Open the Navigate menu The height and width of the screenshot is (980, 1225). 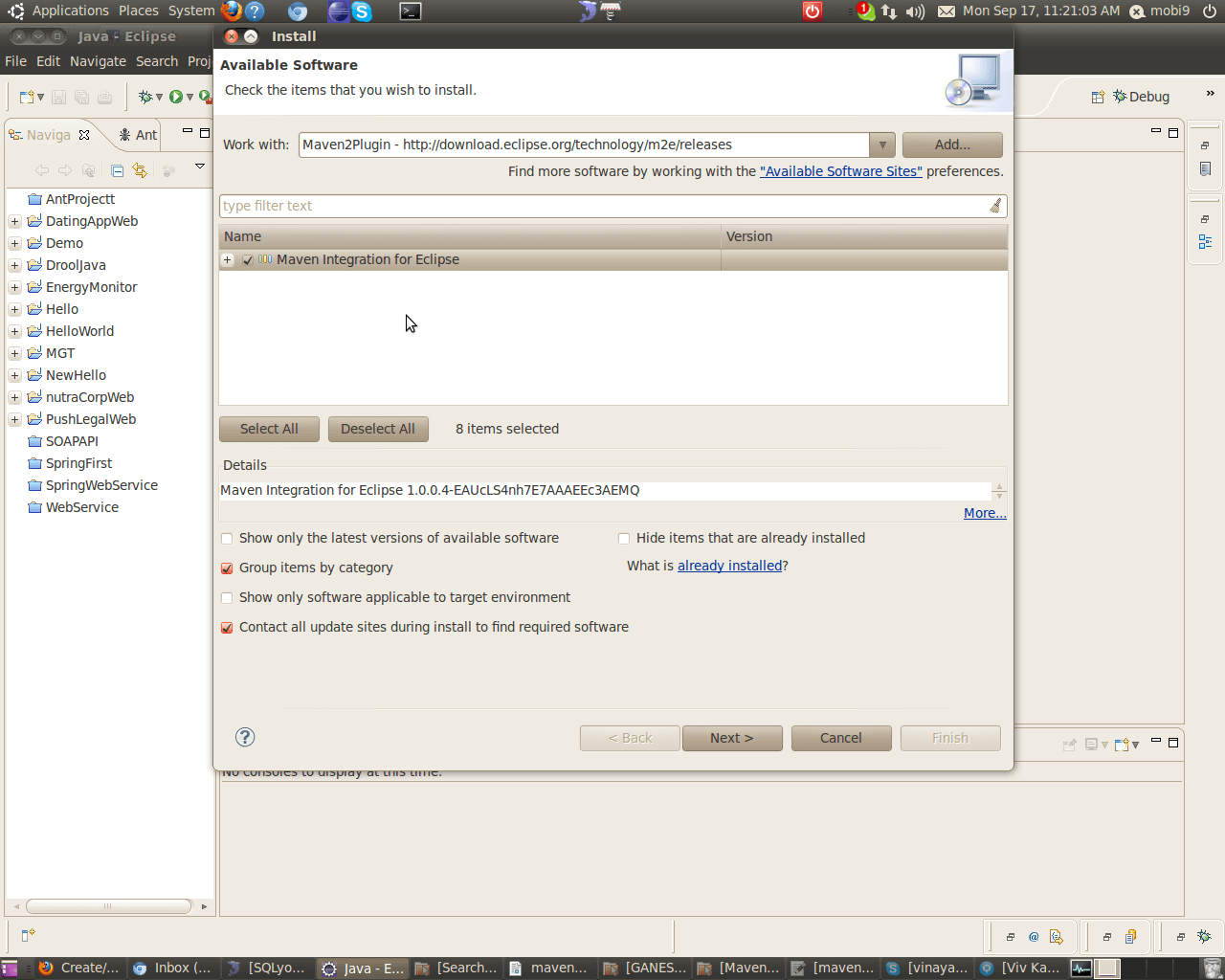(x=98, y=60)
